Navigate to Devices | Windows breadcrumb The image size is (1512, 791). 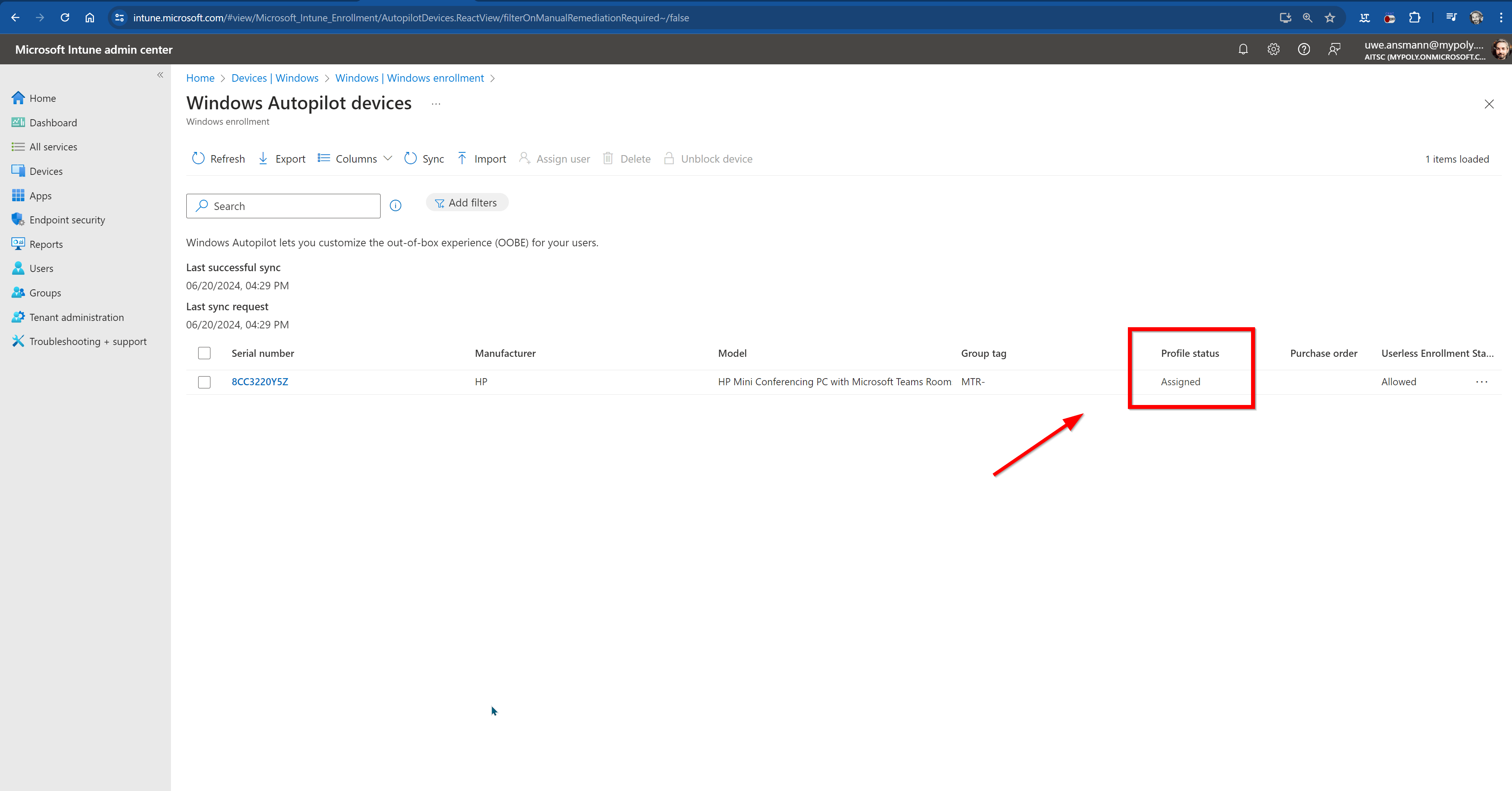pyautogui.click(x=275, y=78)
